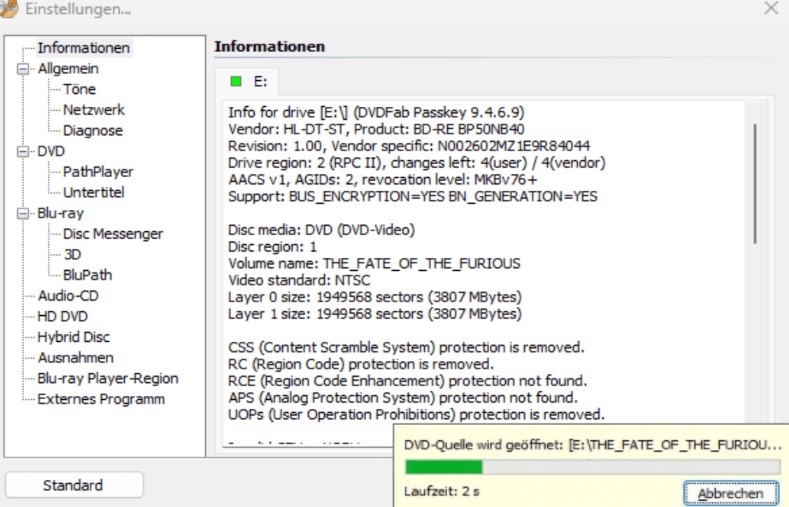This screenshot has height=507, width=789.
Task: Click the 'Volume name: THE_FATE_OF_THE_FURIOUS' line
Action: coord(374,264)
